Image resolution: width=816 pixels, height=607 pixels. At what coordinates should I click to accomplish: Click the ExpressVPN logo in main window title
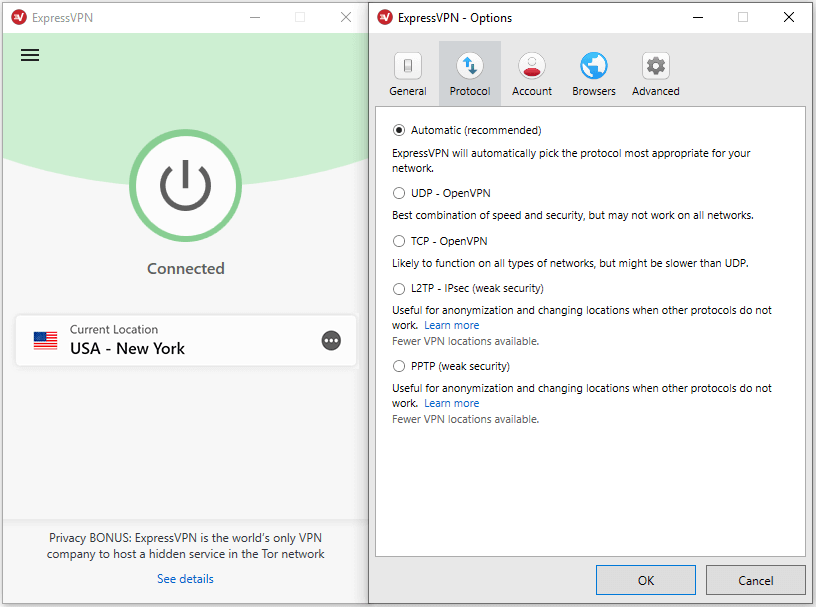pyautogui.click(x=19, y=18)
